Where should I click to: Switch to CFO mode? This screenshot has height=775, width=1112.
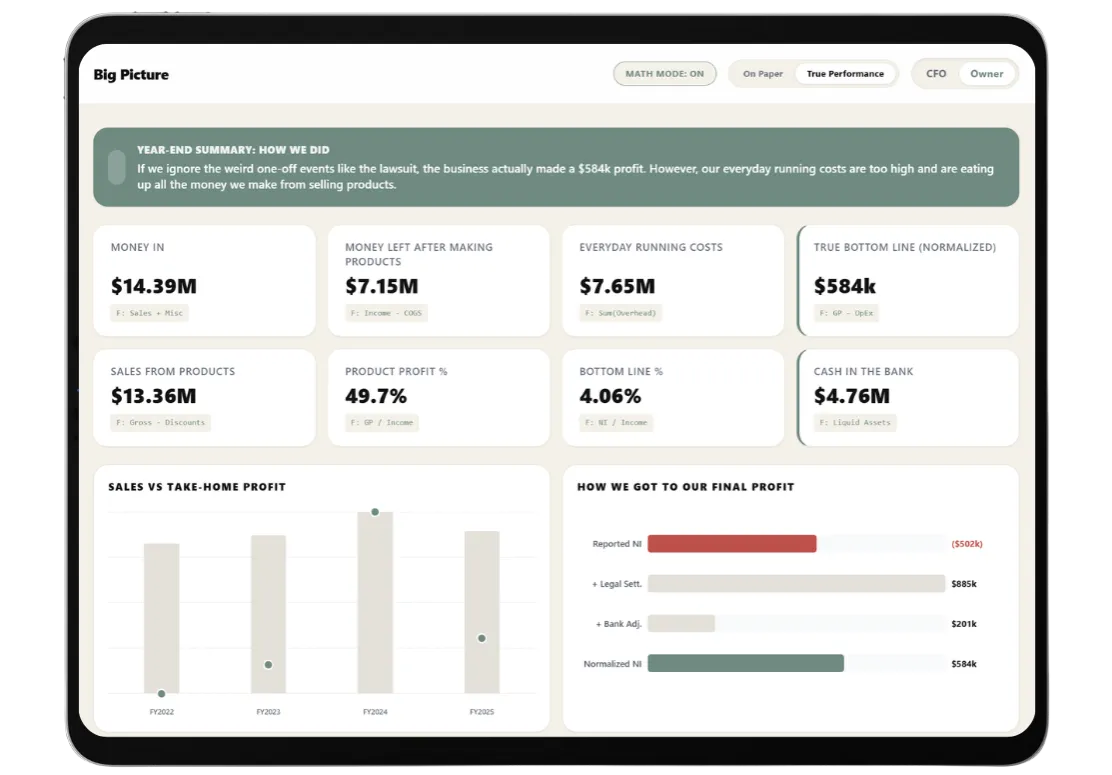[935, 74]
